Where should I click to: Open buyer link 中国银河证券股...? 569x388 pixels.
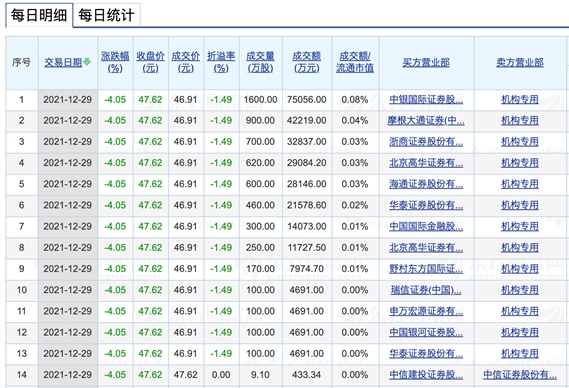click(x=426, y=332)
